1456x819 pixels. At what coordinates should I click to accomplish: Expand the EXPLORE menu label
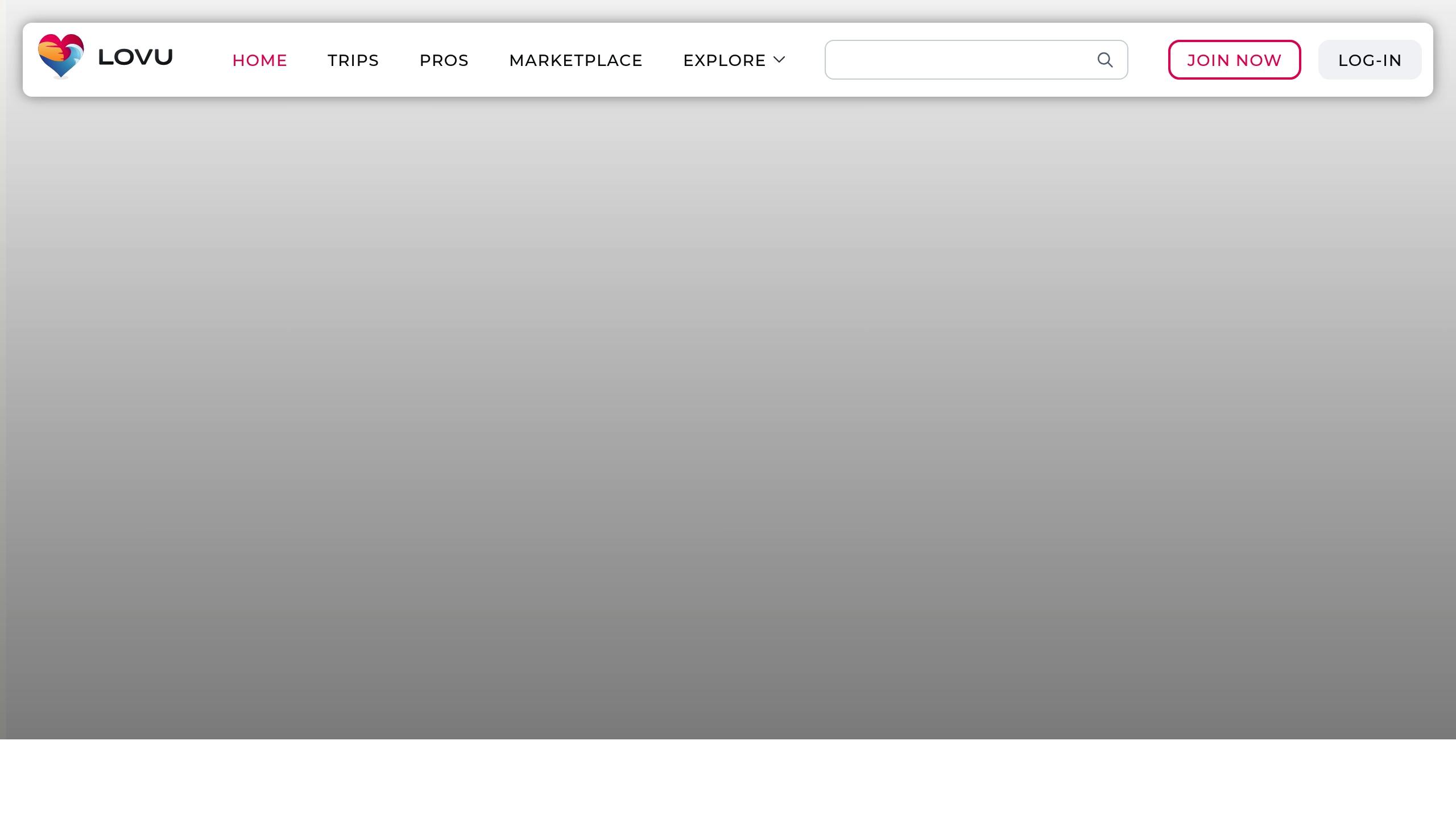click(724, 60)
